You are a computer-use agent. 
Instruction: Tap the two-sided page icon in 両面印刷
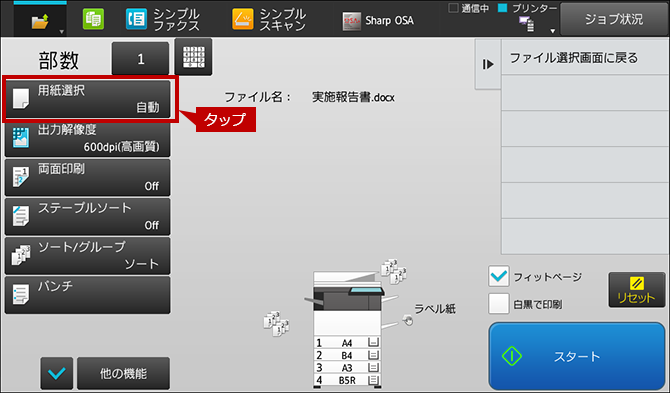(x=21, y=177)
